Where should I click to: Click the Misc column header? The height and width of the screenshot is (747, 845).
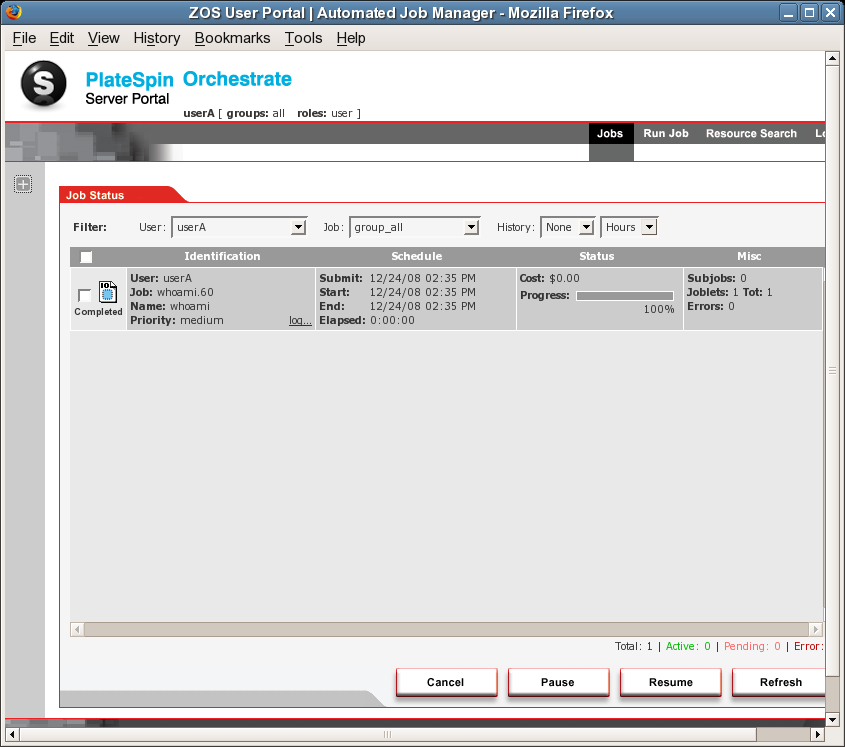click(749, 257)
